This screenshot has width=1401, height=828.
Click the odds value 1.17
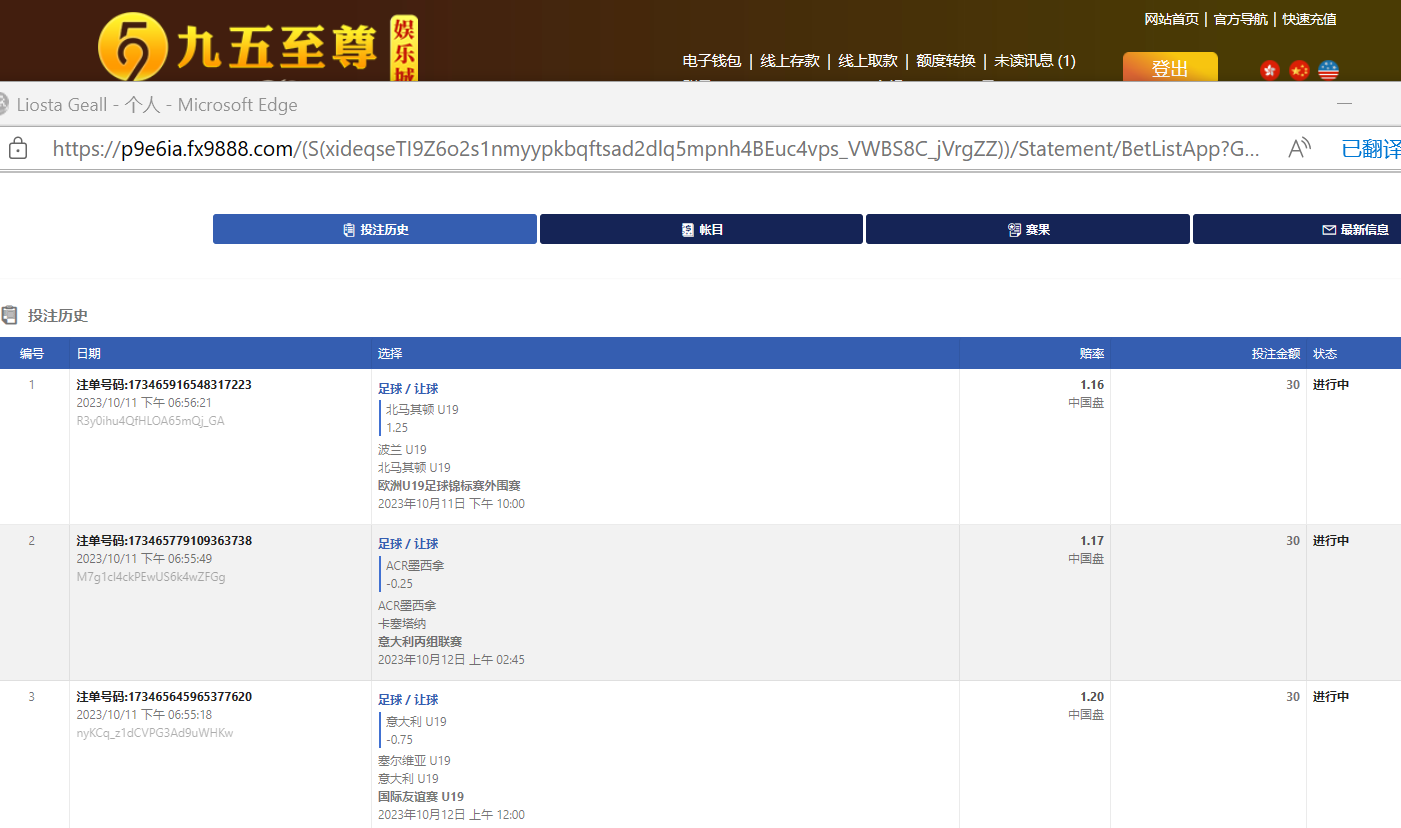(x=1092, y=541)
